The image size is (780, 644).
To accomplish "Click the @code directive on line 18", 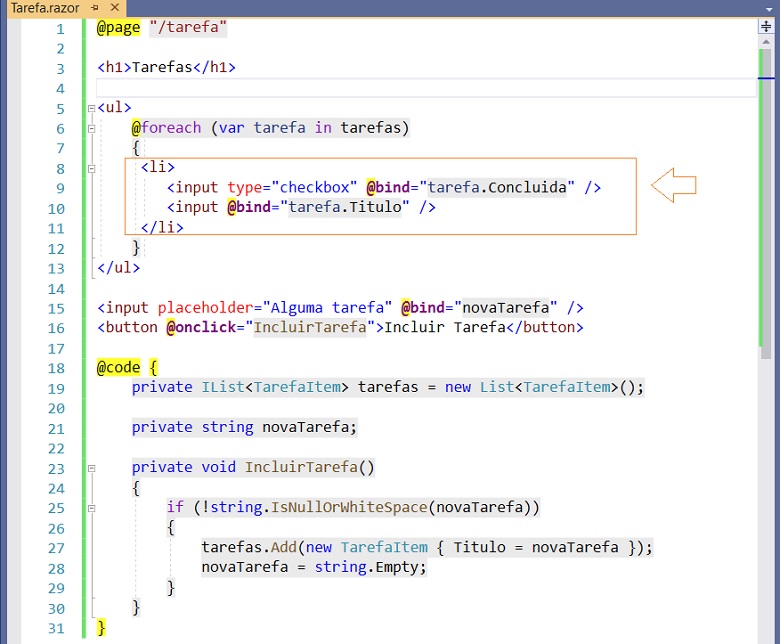I will point(118,368).
